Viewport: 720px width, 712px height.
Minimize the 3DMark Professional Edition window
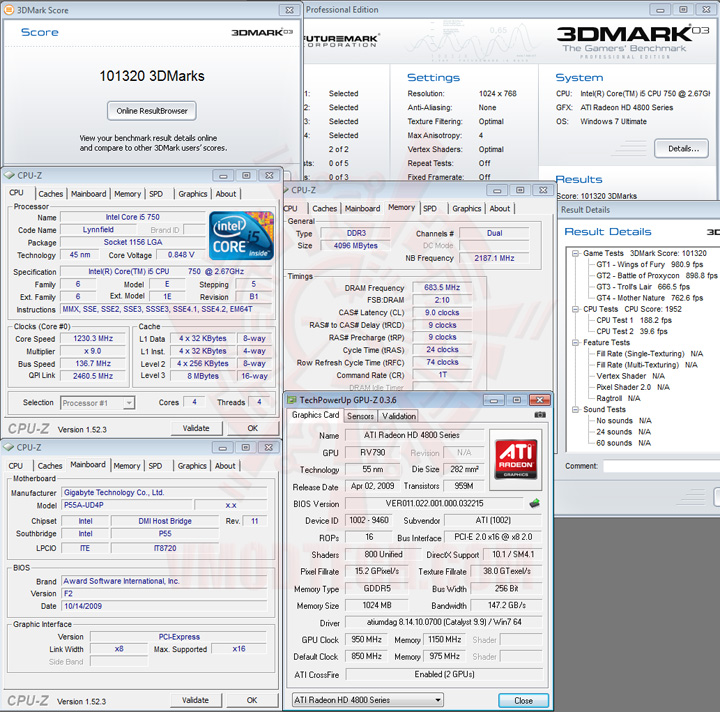click(x=660, y=10)
